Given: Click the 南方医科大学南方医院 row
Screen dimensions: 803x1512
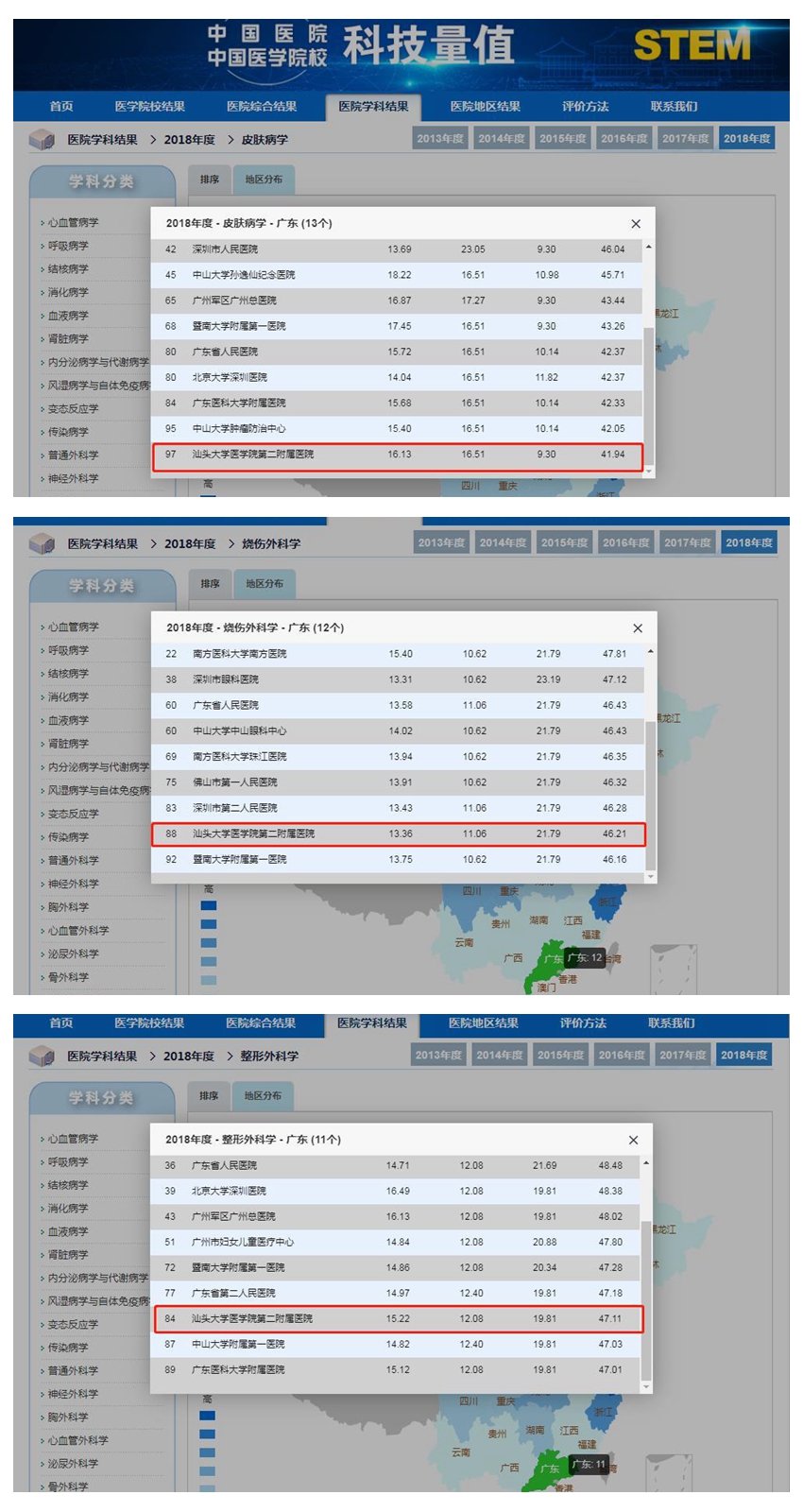Looking at the screenshot, I should tap(398, 654).
